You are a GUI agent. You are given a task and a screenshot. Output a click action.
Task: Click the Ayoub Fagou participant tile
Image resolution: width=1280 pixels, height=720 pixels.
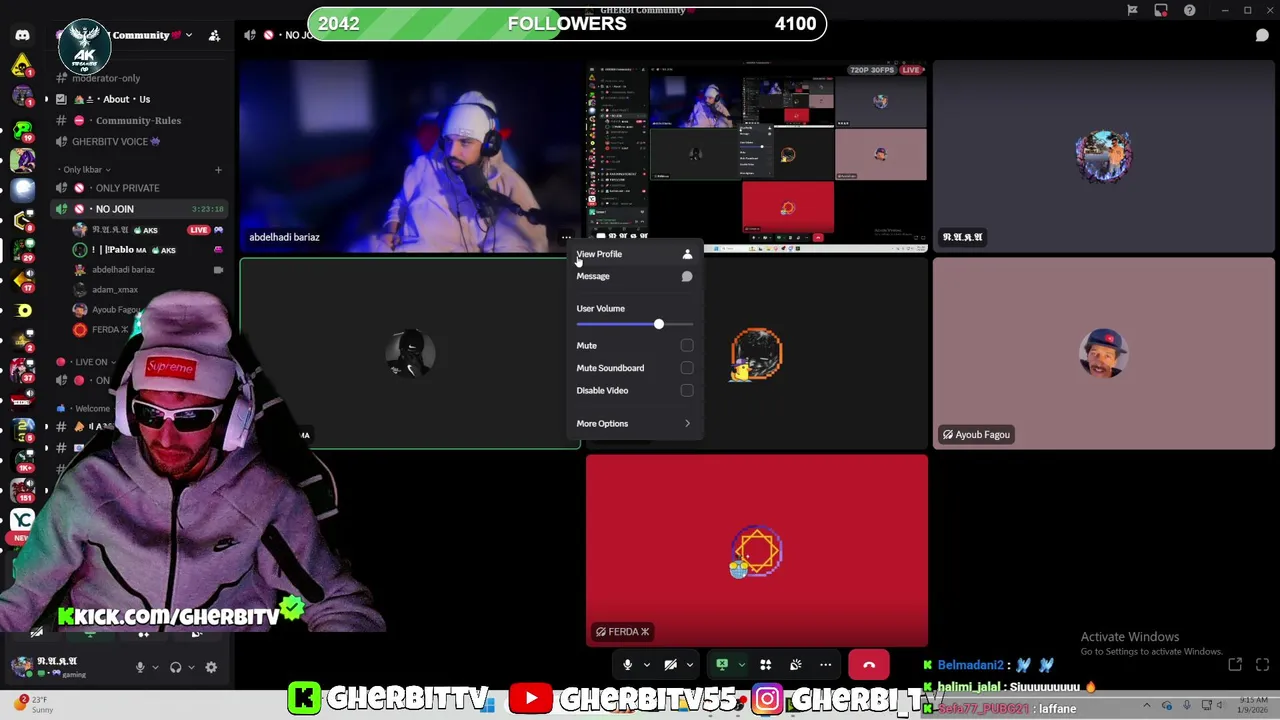pyautogui.click(x=1104, y=353)
